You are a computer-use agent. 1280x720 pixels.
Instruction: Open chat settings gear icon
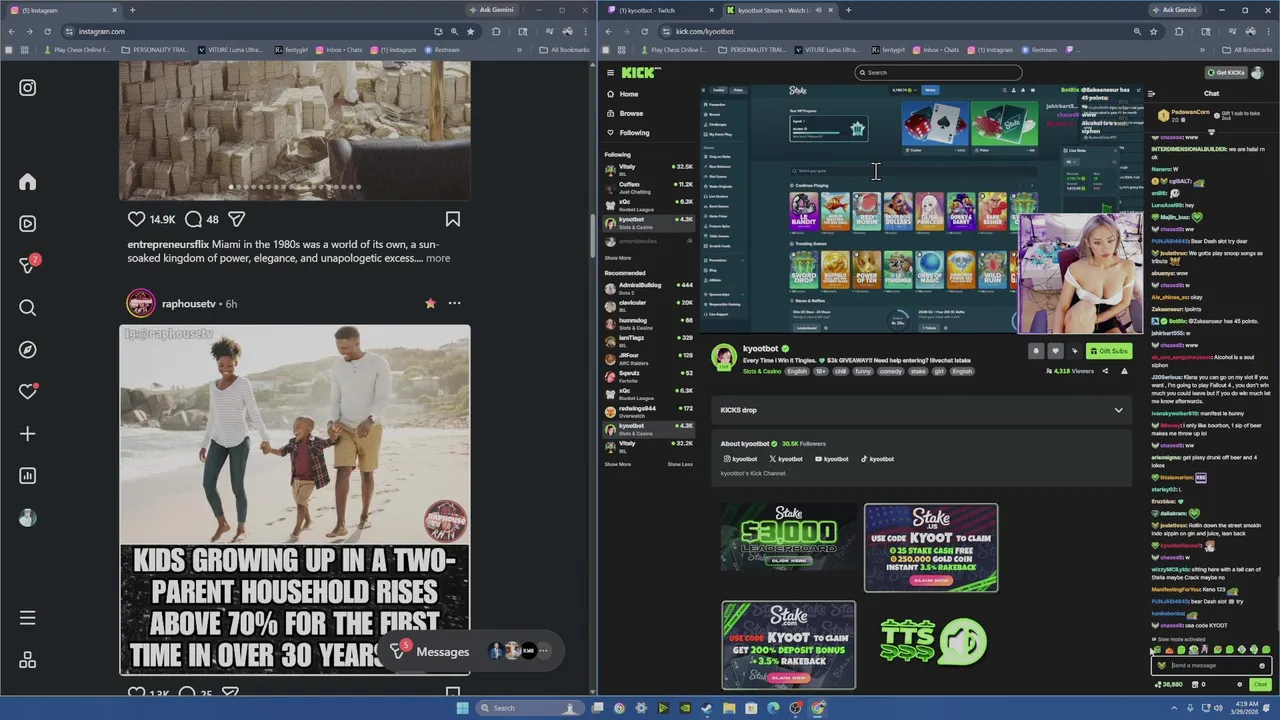click(x=1240, y=685)
